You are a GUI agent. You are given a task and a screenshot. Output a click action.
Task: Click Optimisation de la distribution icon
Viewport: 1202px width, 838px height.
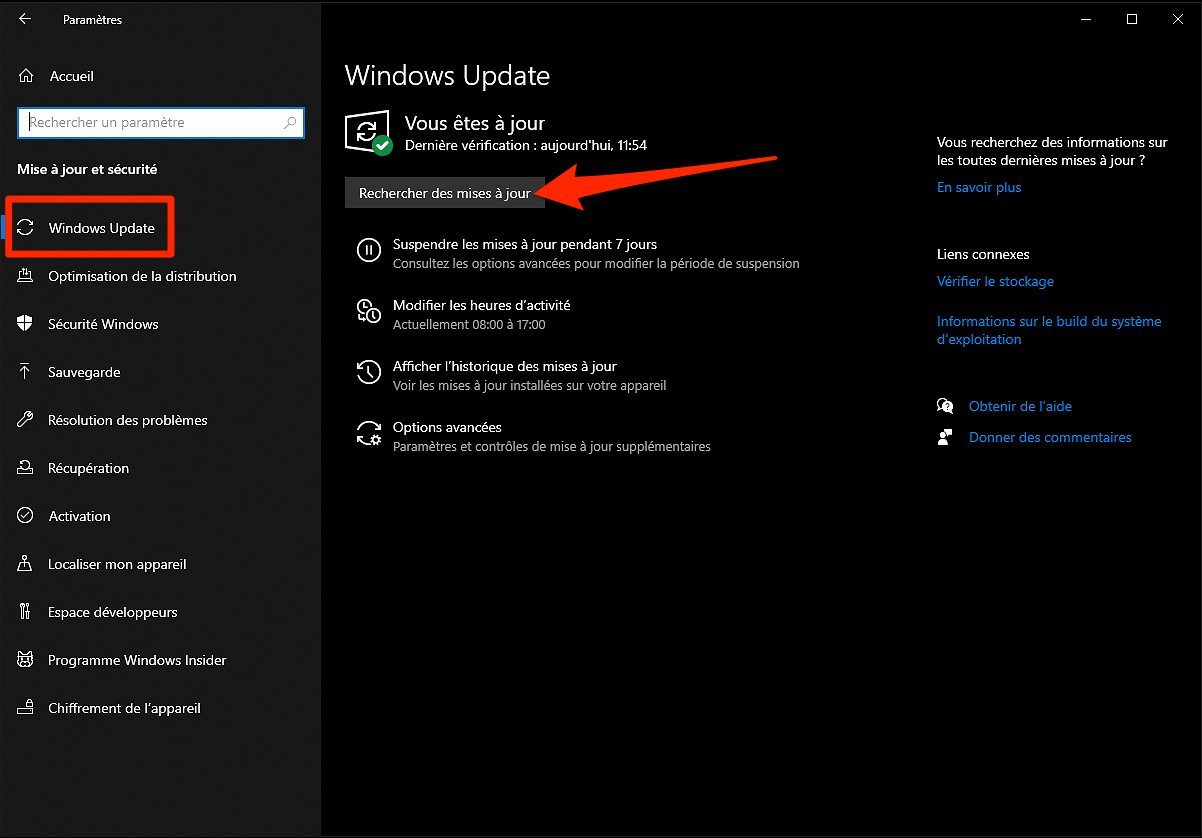point(26,276)
